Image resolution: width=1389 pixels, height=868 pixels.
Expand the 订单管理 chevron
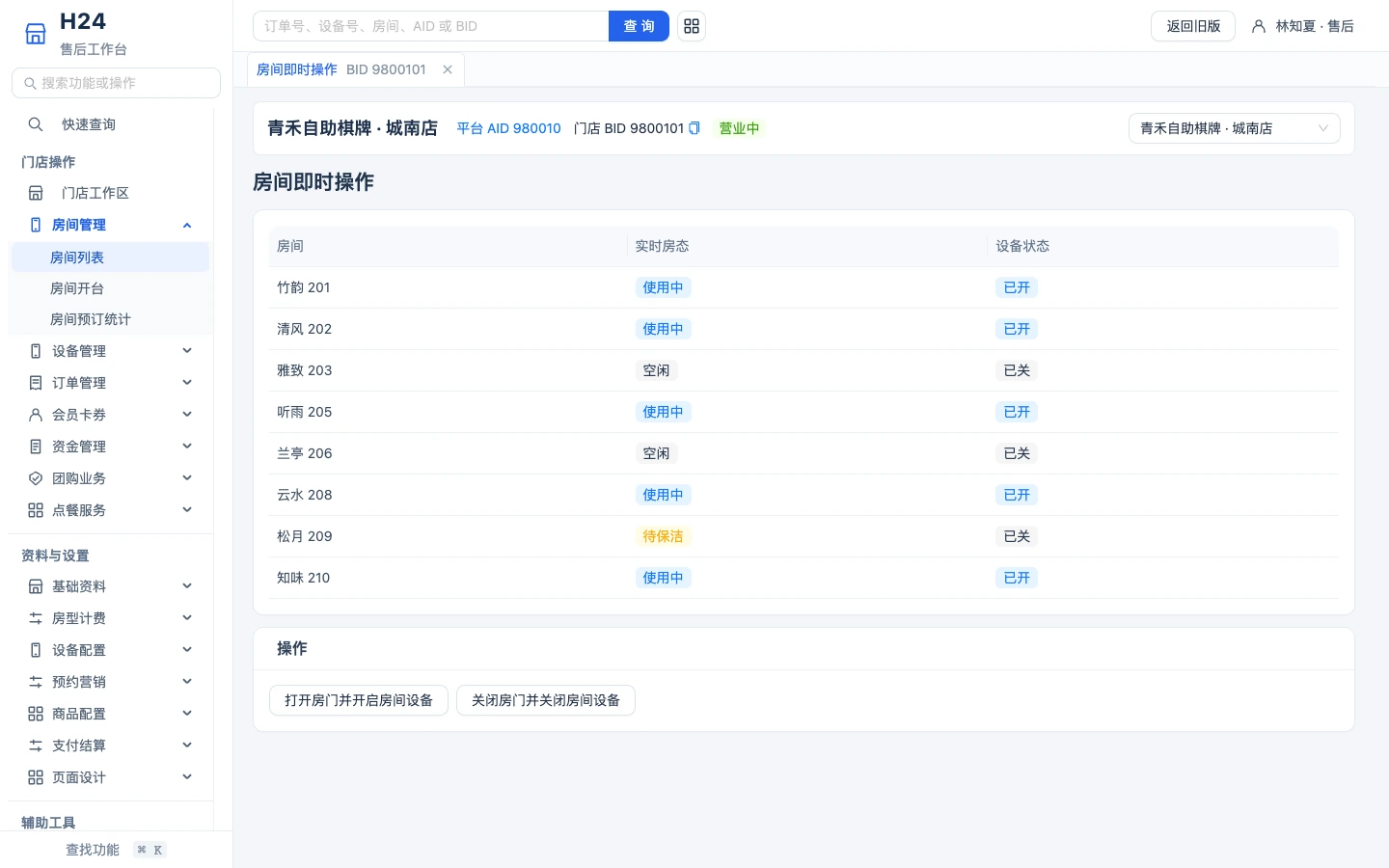187,383
